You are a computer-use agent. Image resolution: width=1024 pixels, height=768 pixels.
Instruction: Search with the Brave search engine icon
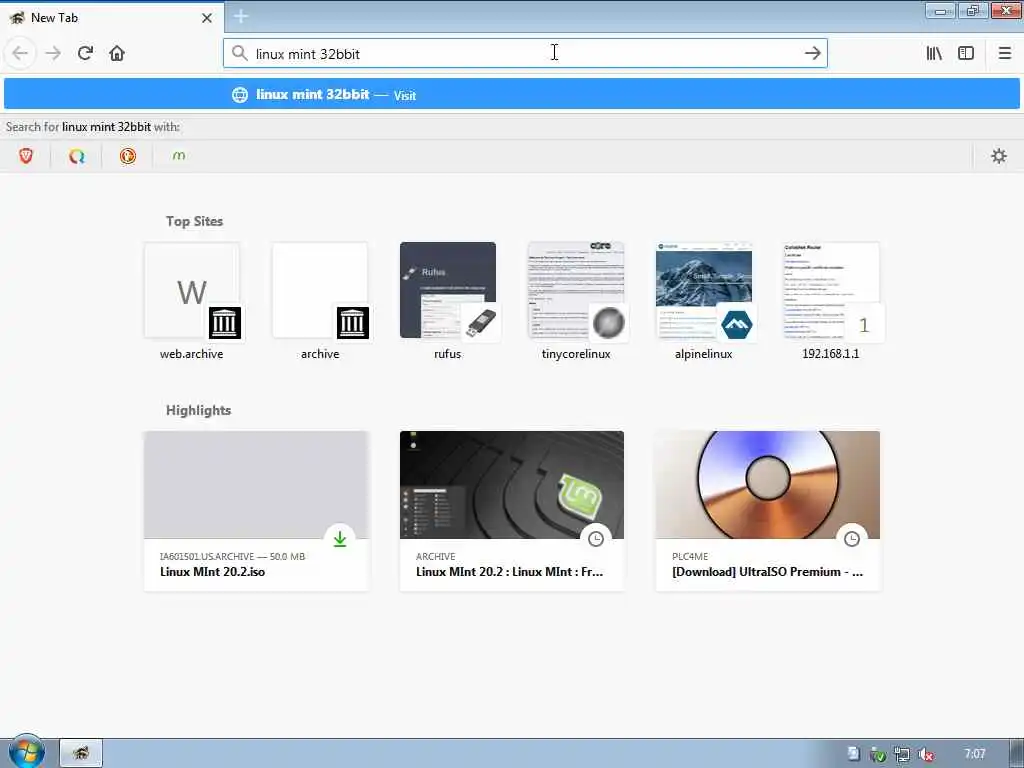[25, 156]
